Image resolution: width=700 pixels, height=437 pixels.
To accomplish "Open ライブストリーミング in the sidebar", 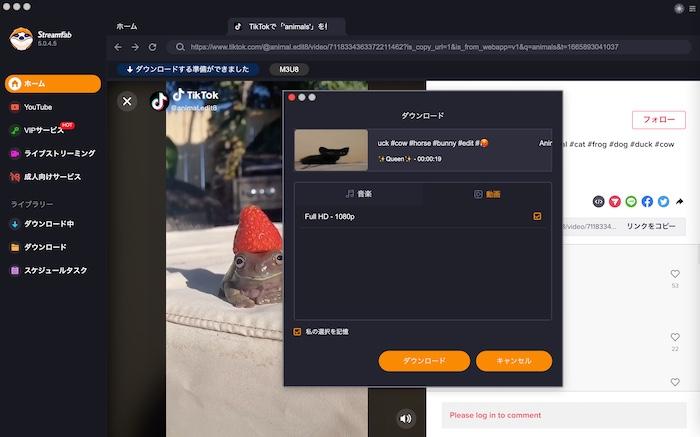I will (53, 154).
